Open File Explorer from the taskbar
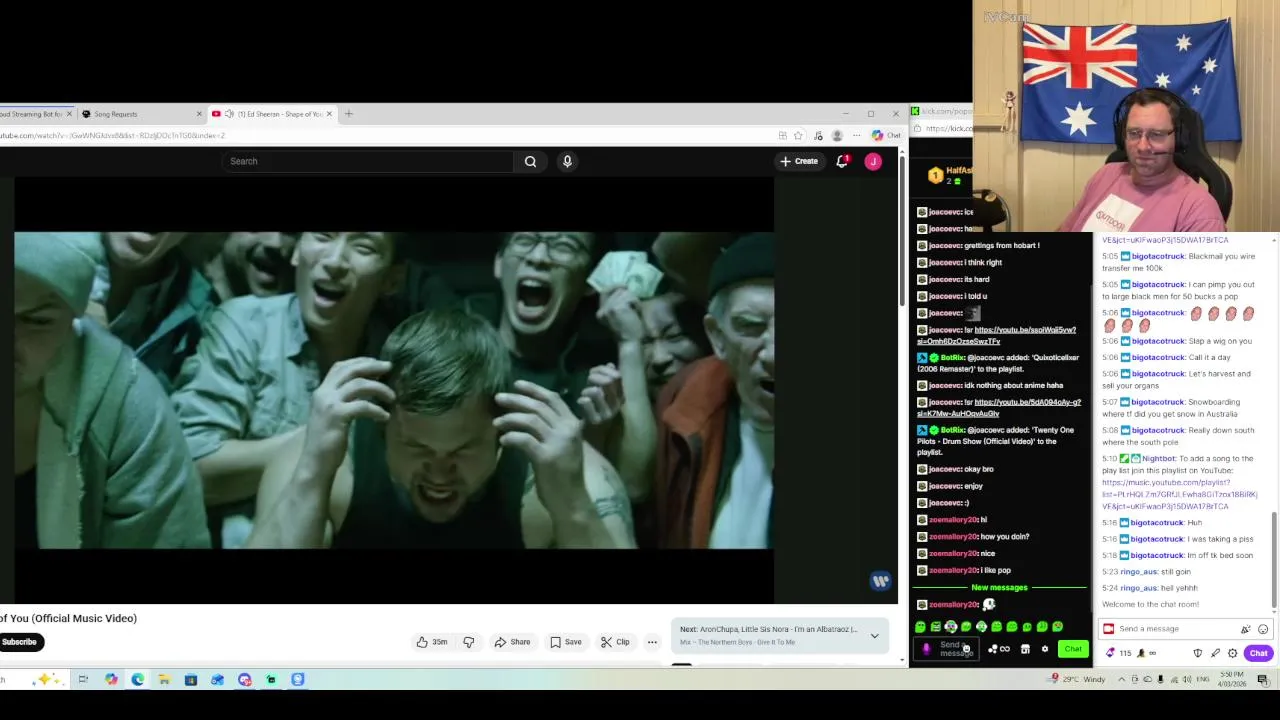Screen dimensions: 1280x720 (164, 680)
